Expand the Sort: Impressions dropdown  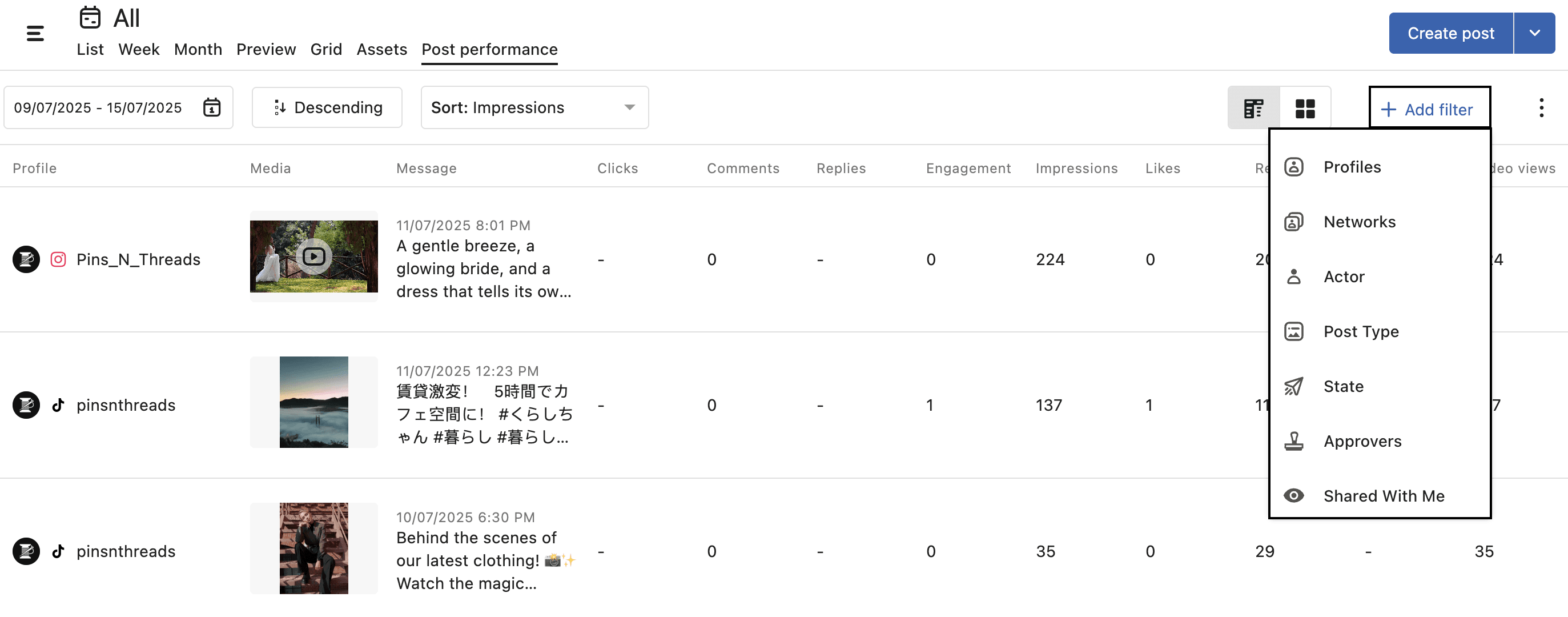(x=534, y=107)
